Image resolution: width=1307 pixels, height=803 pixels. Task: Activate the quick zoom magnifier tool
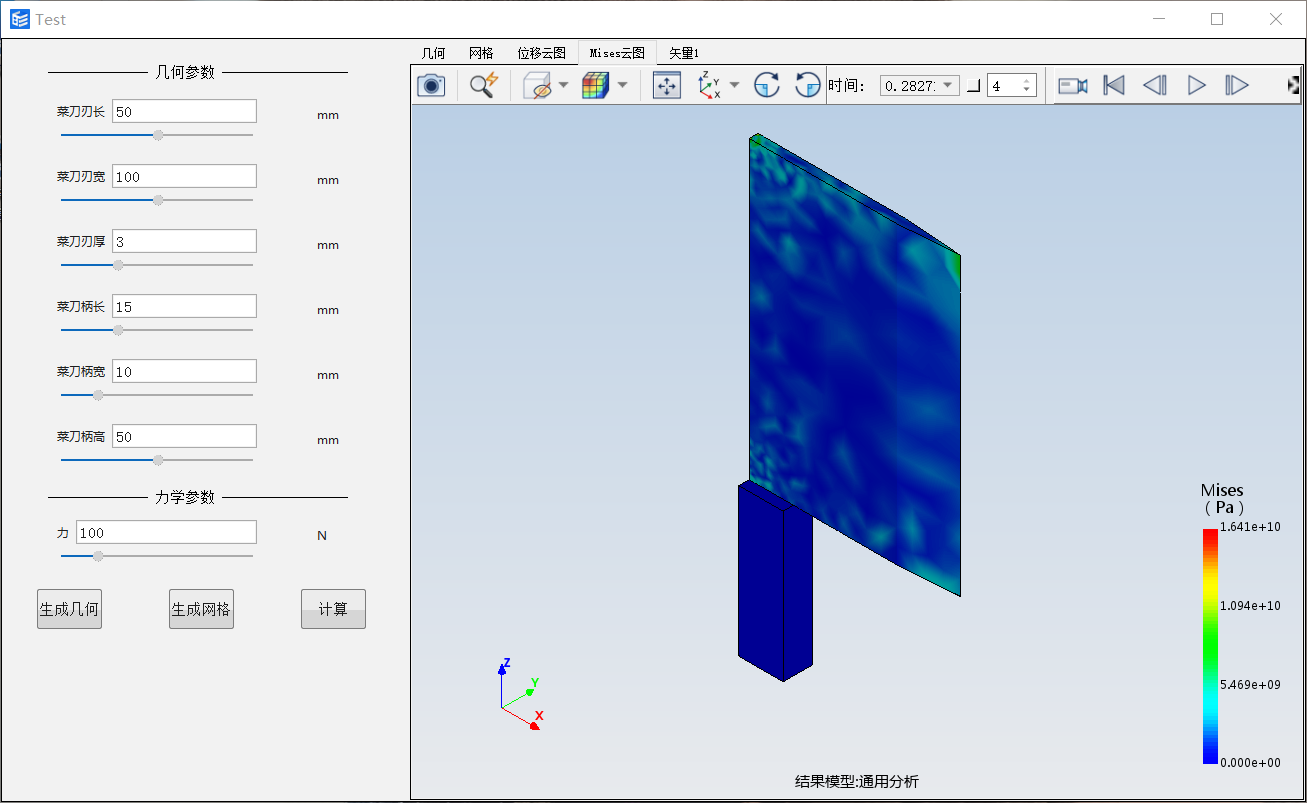click(484, 85)
